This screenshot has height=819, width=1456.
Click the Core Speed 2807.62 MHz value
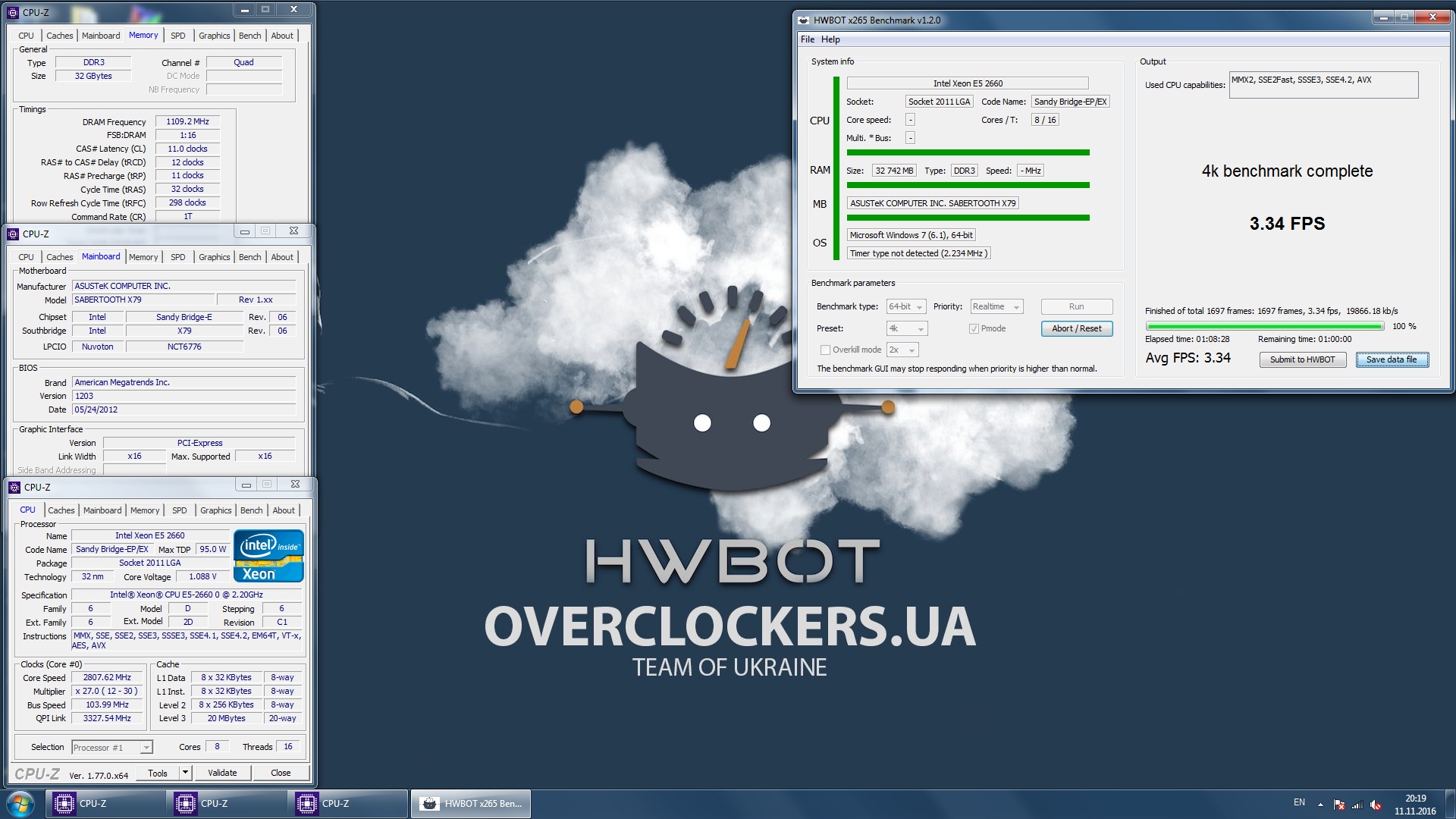(x=107, y=678)
